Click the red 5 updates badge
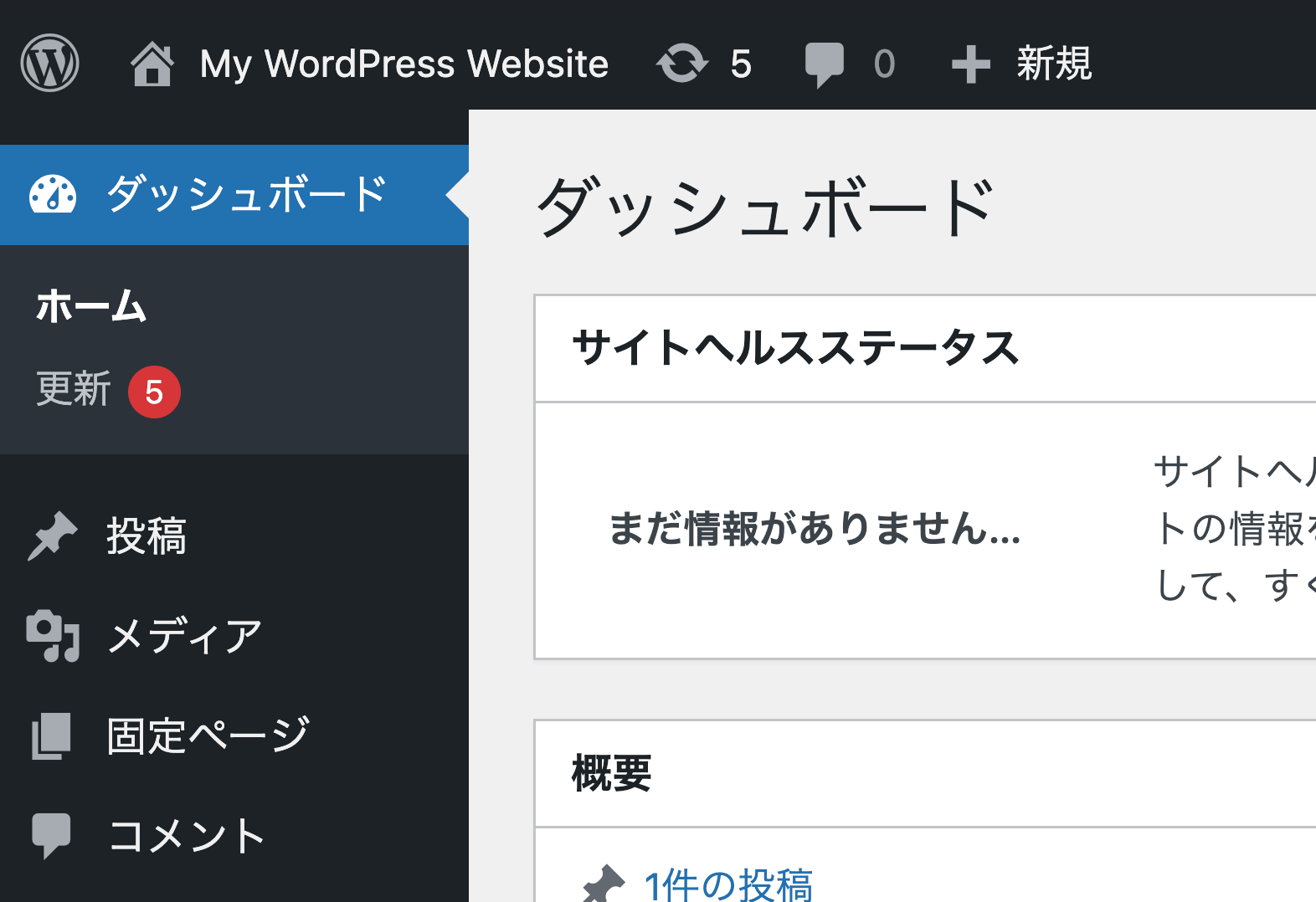The width and height of the screenshot is (1316, 902). (154, 392)
